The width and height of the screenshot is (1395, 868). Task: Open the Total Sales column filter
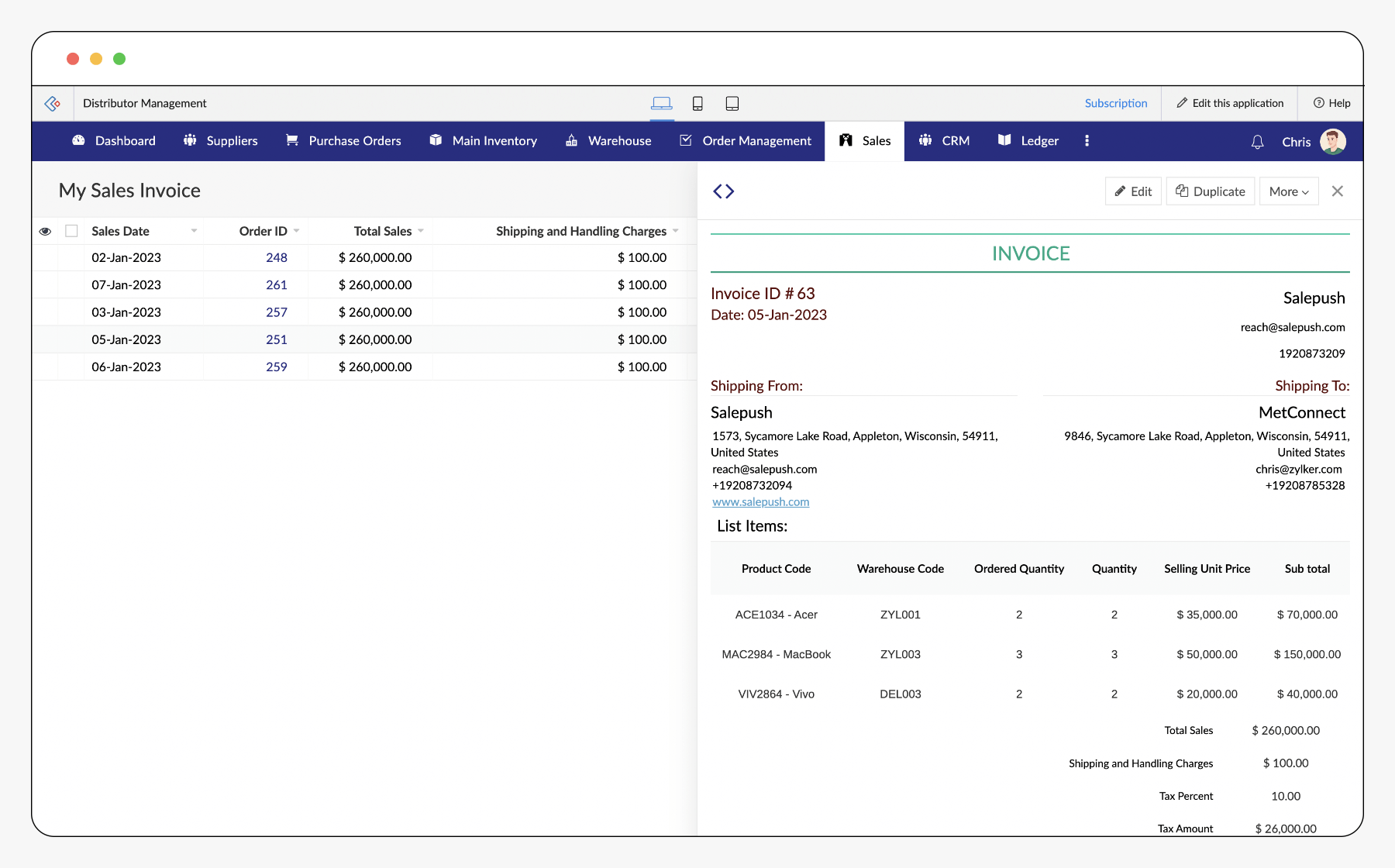[421, 230]
